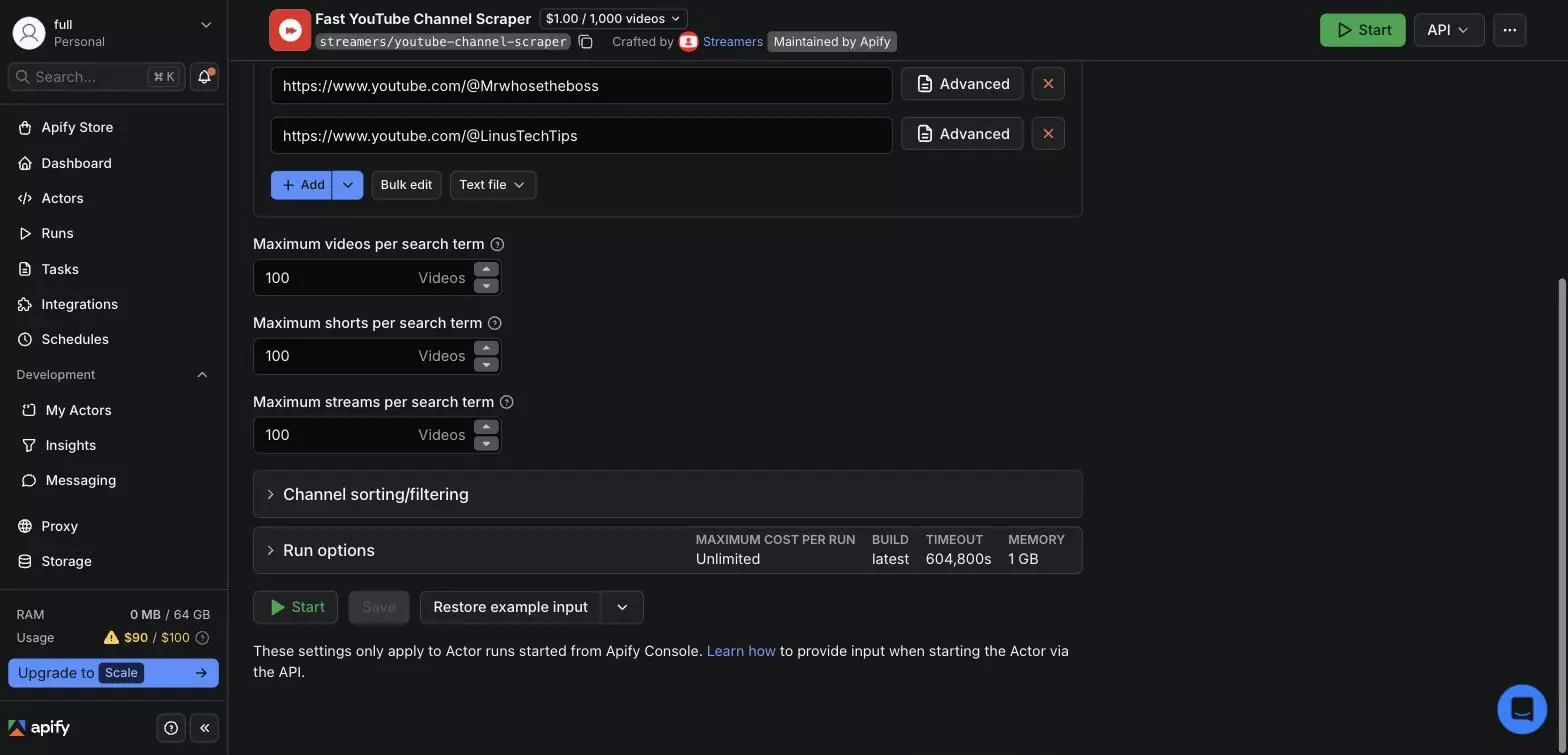Click the apify logo in the sidebar
The image size is (1568, 755).
coord(39,728)
